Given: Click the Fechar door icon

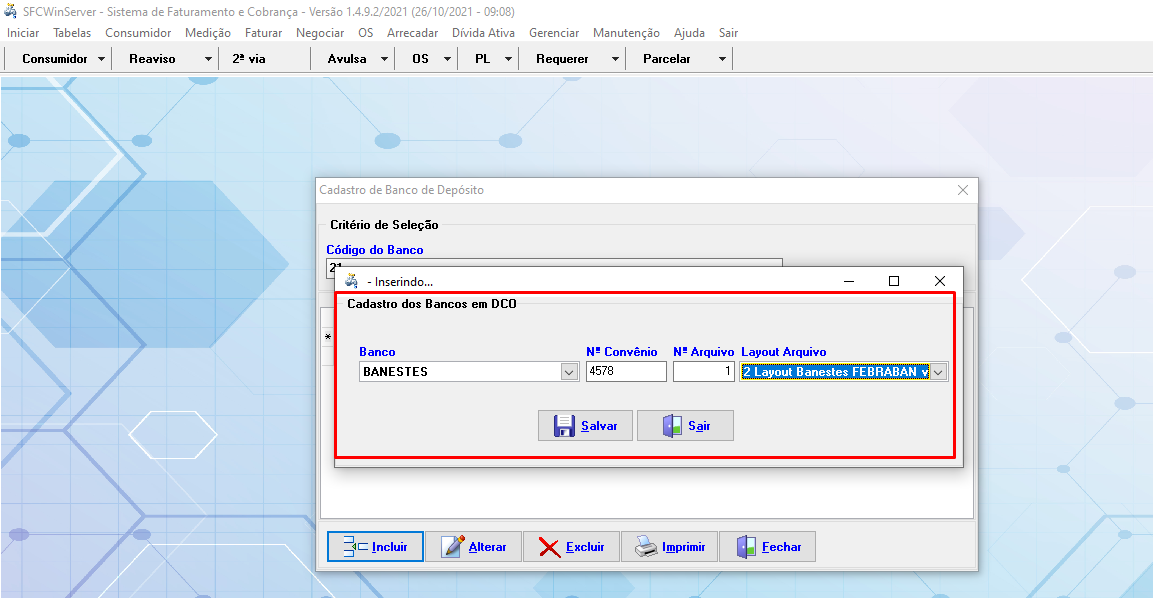Looking at the screenshot, I should [x=746, y=547].
